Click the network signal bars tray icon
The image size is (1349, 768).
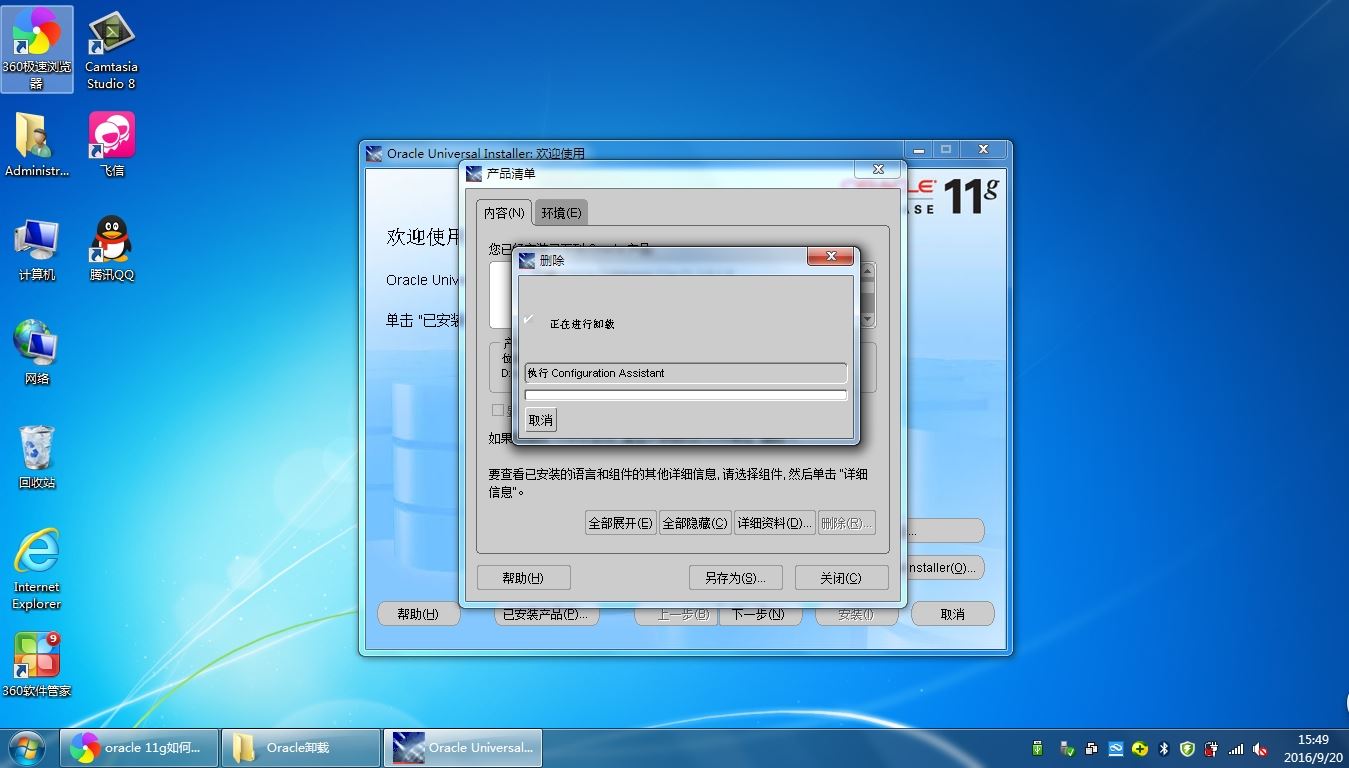pos(1236,748)
